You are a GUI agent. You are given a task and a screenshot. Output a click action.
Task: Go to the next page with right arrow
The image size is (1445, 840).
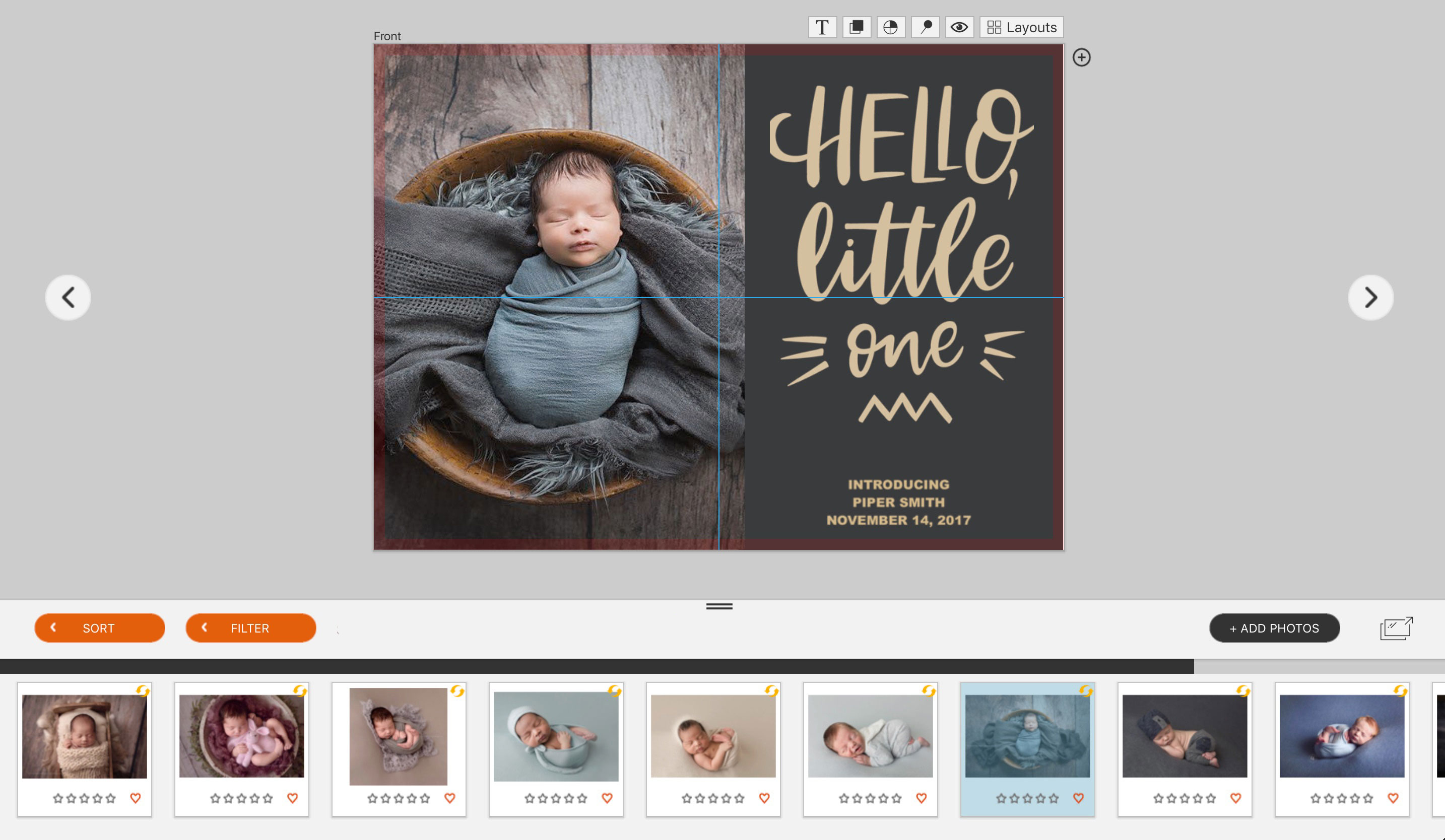[x=1370, y=298]
